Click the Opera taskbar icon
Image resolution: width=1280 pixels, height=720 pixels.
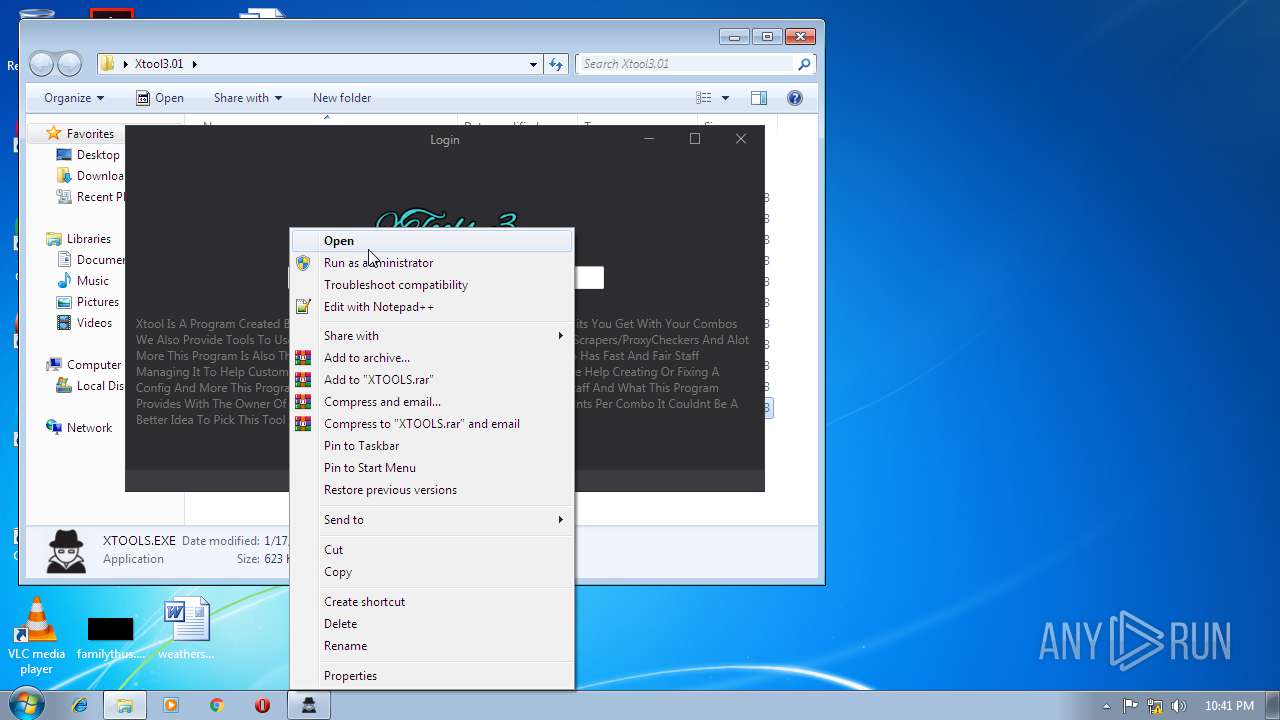pyautogui.click(x=262, y=705)
